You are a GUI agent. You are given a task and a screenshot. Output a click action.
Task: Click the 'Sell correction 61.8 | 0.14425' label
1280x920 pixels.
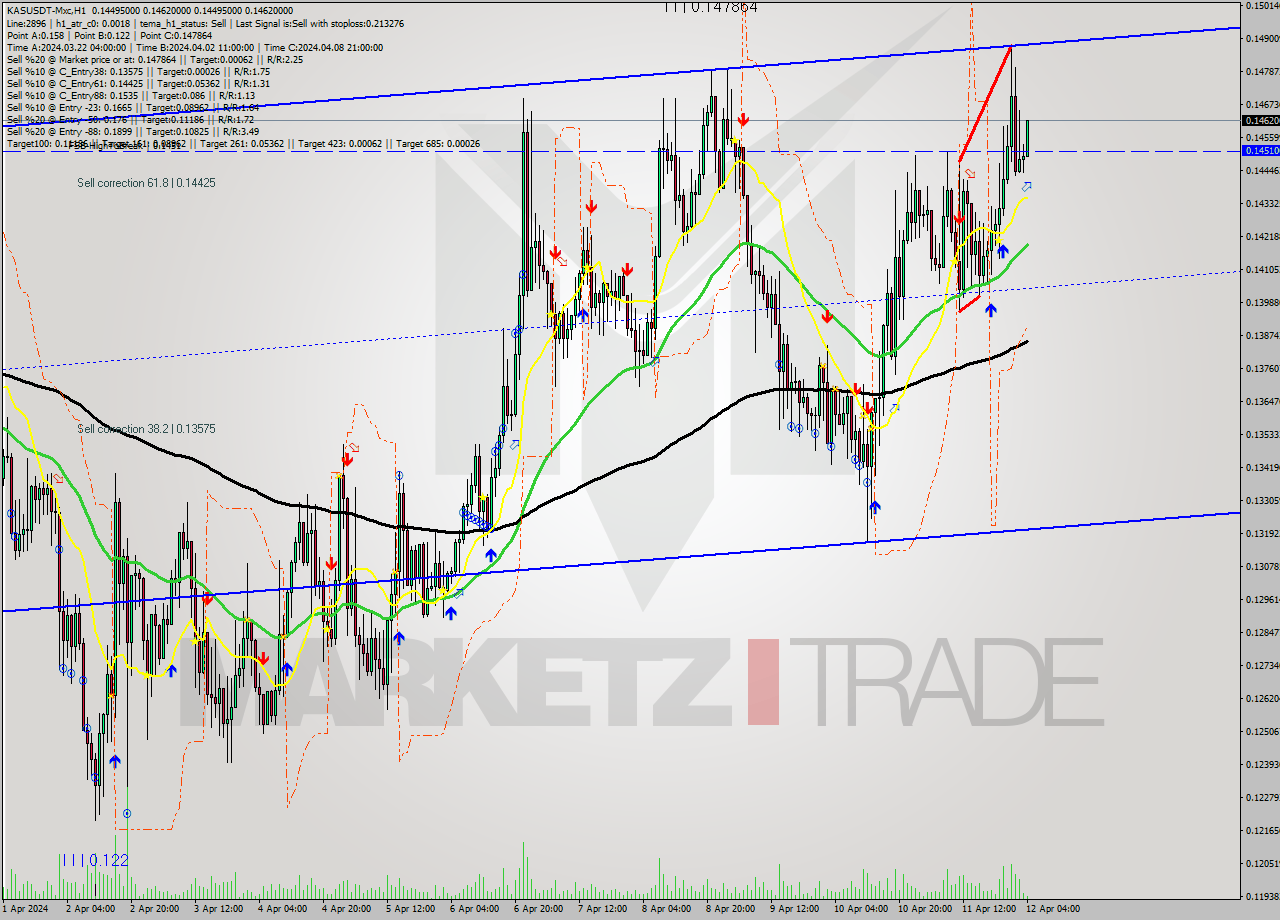pos(146,183)
